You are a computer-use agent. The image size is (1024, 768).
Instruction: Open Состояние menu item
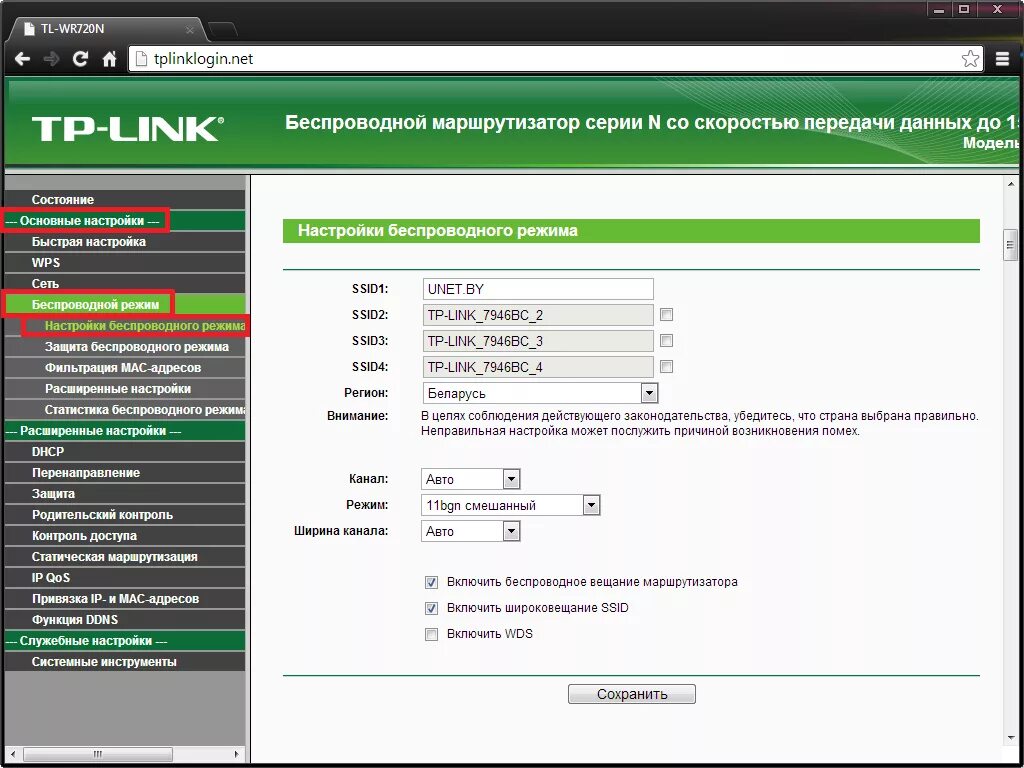[x=125, y=200]
